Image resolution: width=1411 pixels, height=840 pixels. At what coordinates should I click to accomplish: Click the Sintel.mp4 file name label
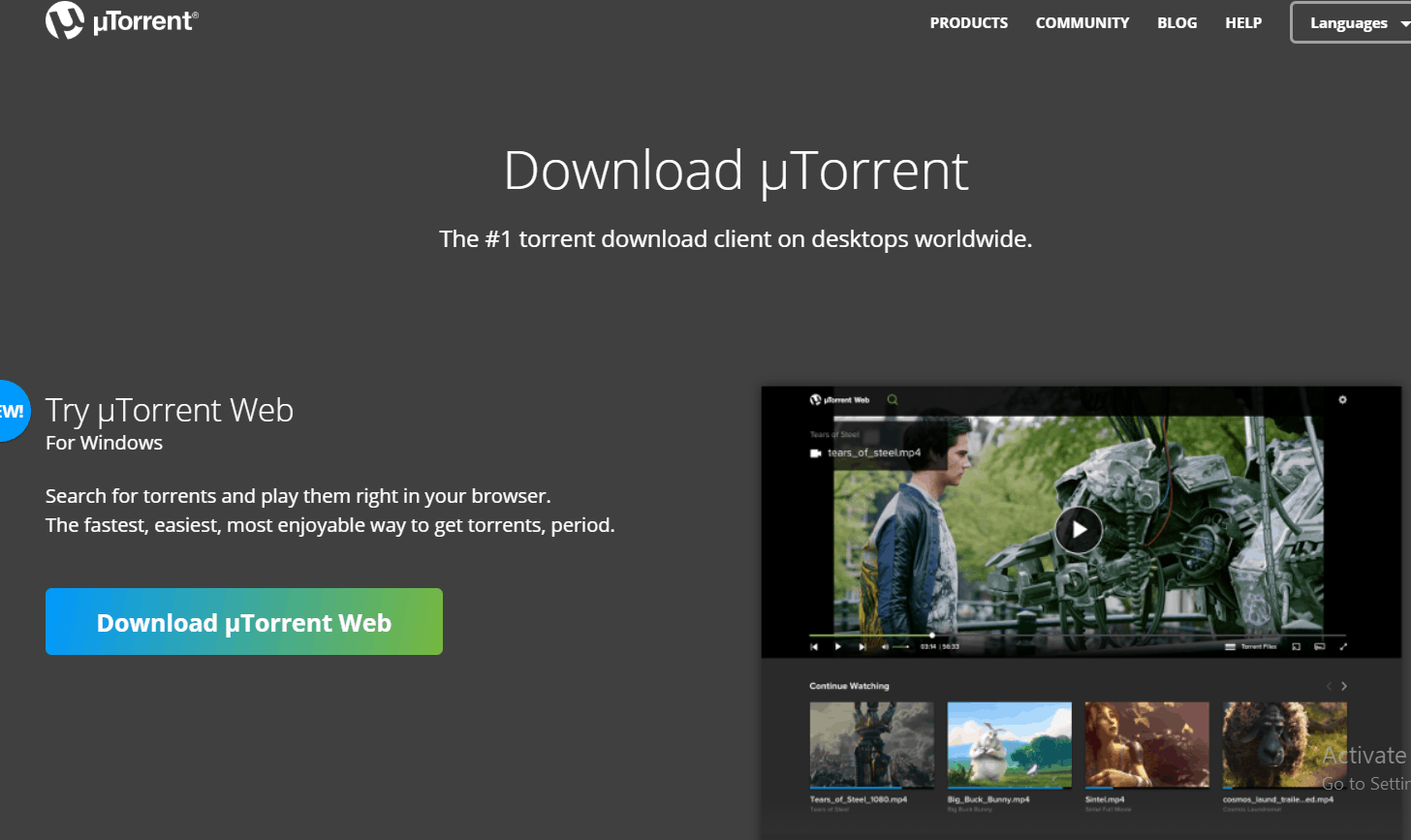pos(1105,799)
